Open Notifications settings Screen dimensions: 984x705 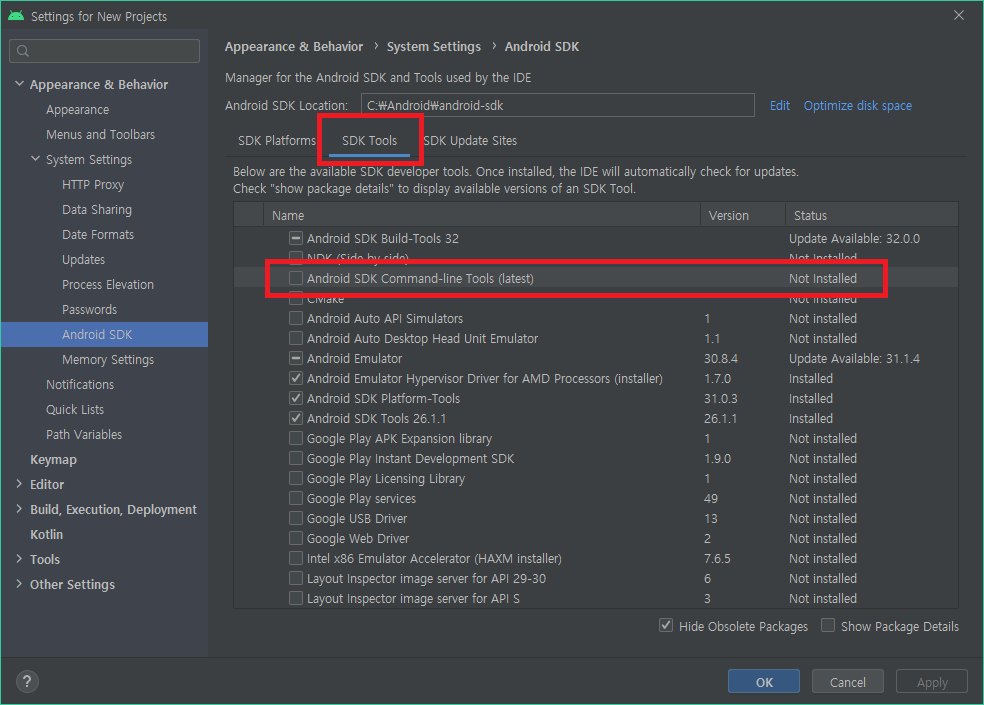(80, 384)
